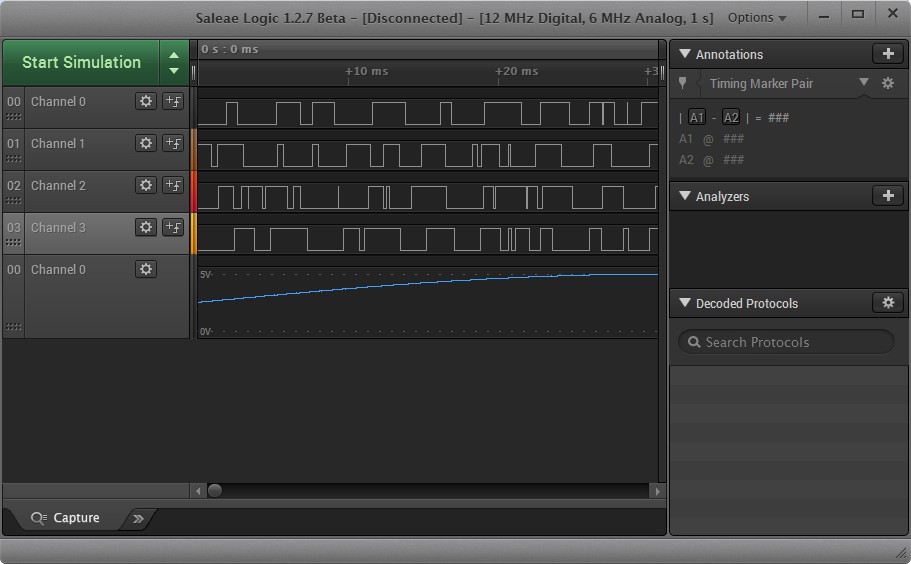Toggle Channel 1 trigger edge button
911x564 pixels.
(173, 143)
